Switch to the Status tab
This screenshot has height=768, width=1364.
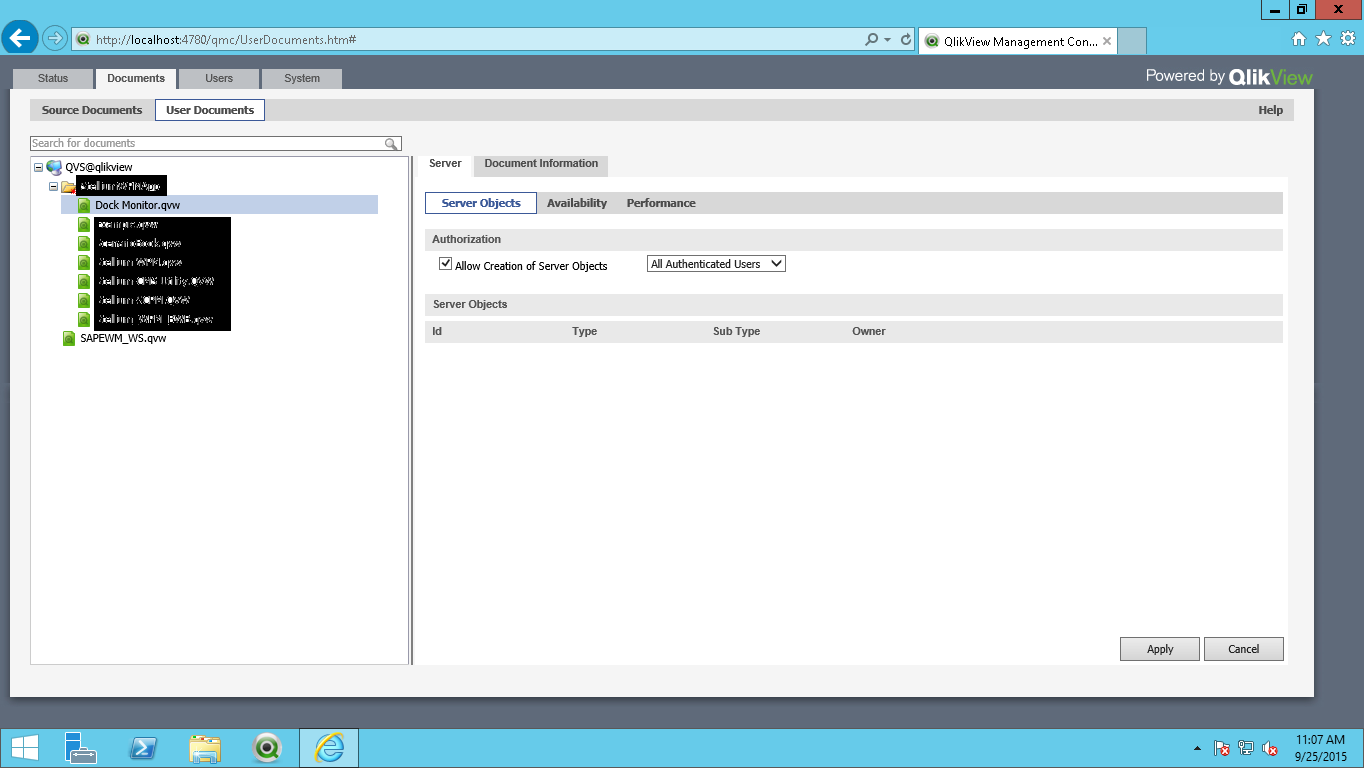click(53, 78)
